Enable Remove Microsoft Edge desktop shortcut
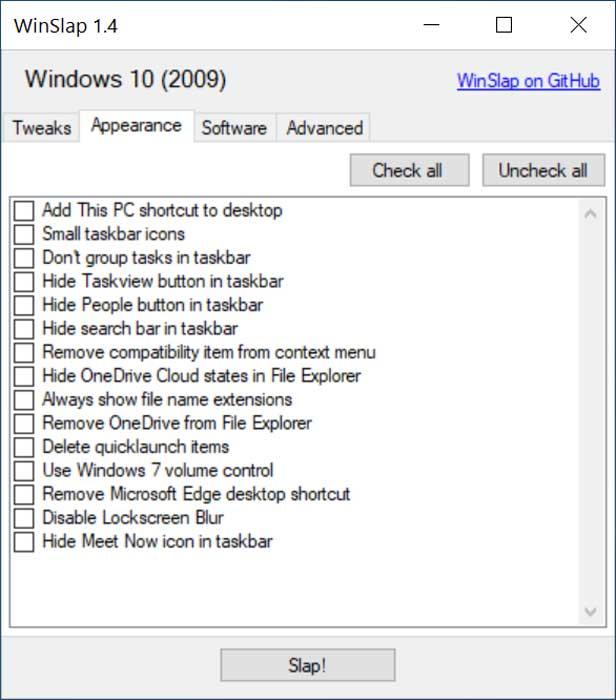Screen dimensions: 616x700 [24, 495]
